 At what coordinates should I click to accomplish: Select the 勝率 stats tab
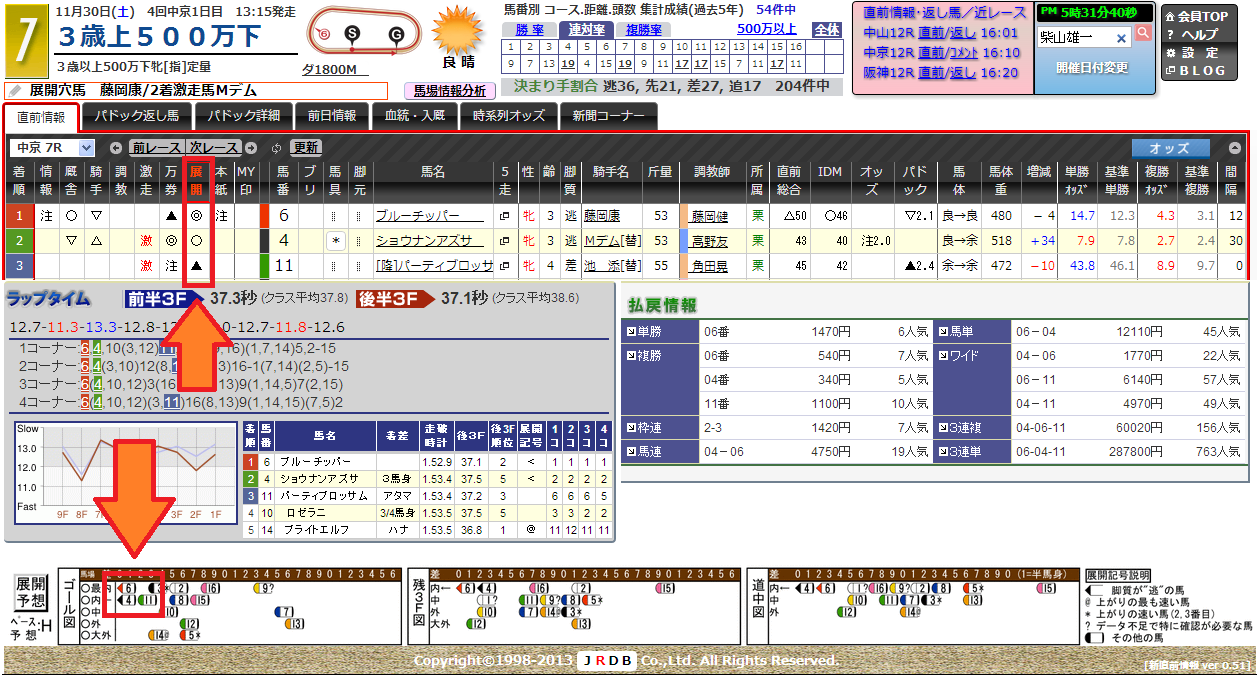(528, 30)
